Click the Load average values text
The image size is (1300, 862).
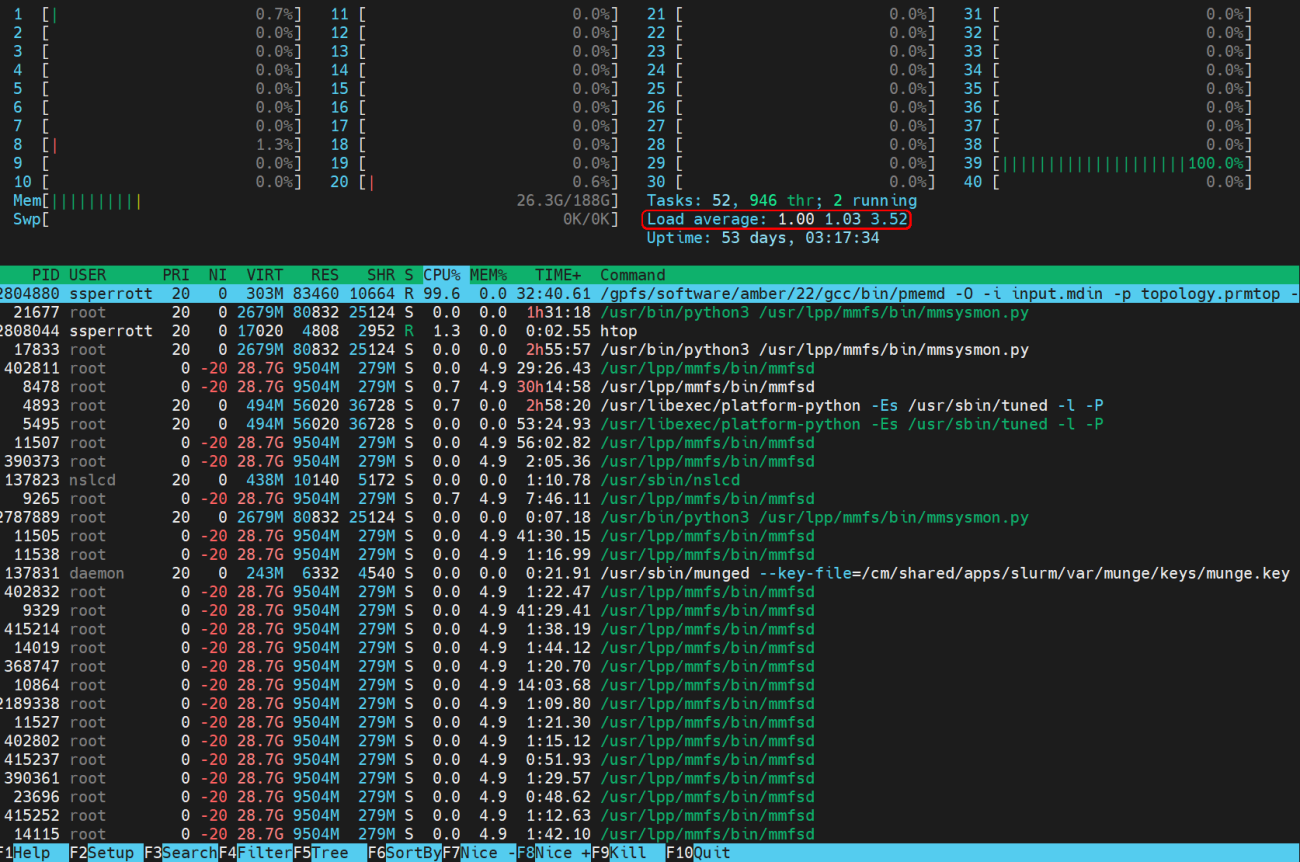click(x=777, y=219)
